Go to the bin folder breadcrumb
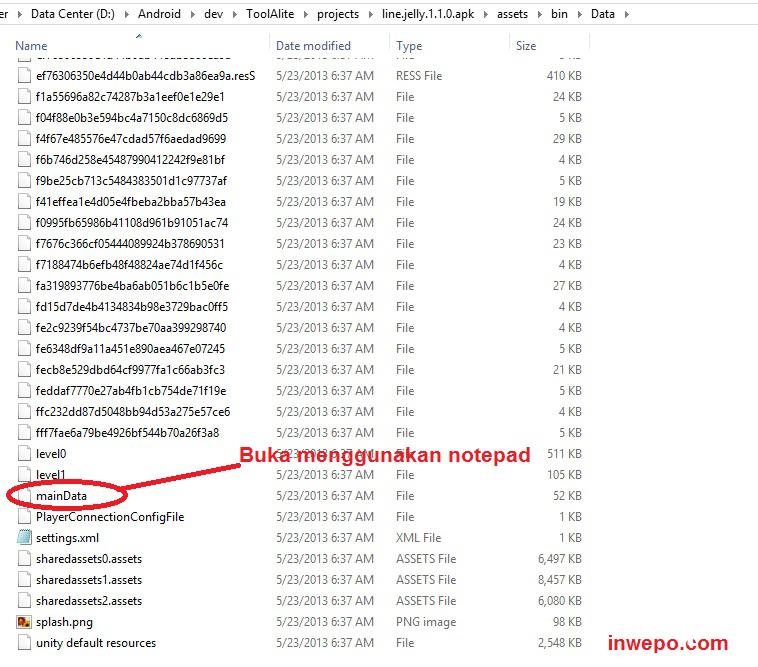758x667 pixels. click(x=559, y=14)
